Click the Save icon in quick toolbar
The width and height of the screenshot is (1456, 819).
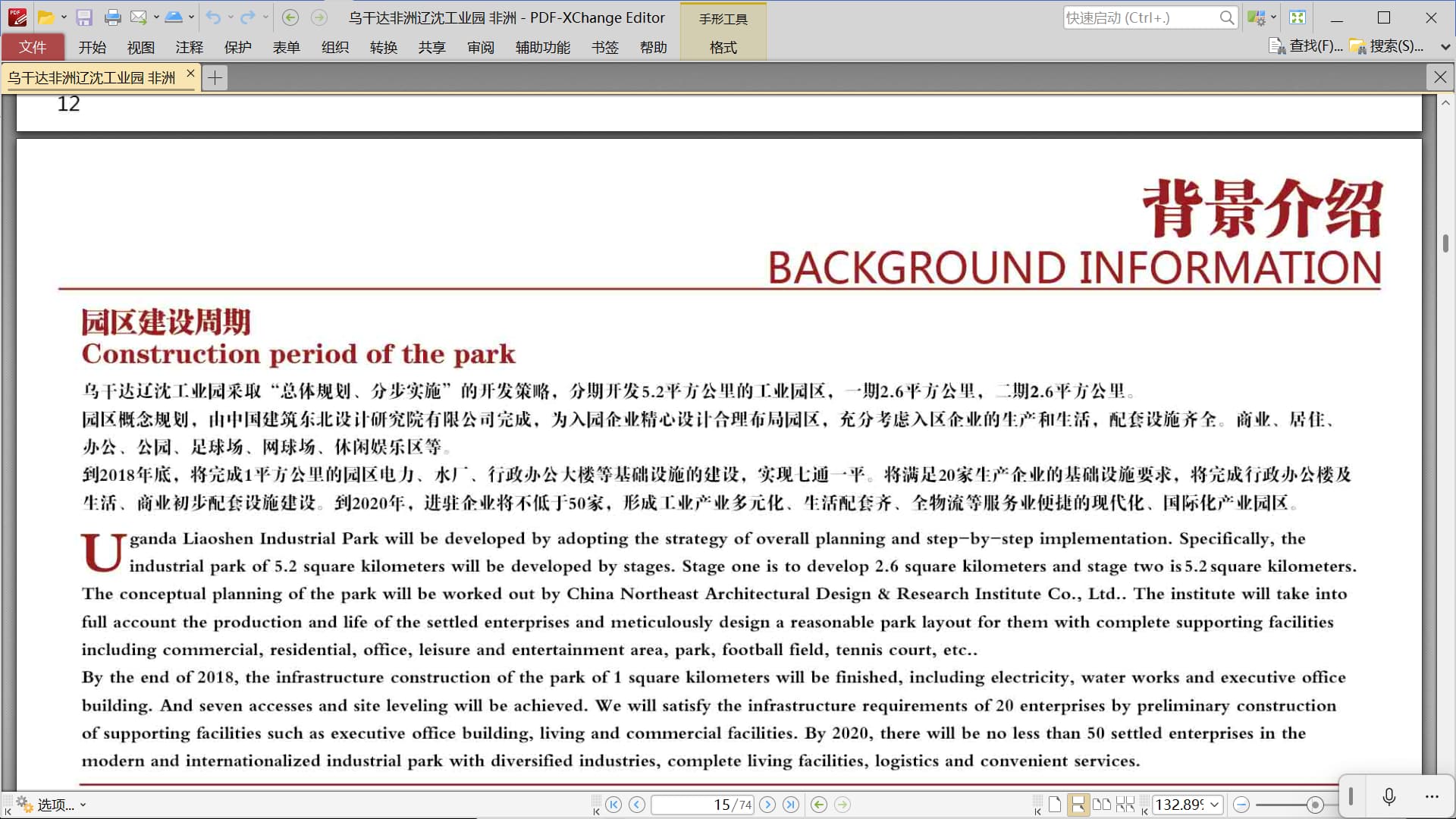pos(84,17)
